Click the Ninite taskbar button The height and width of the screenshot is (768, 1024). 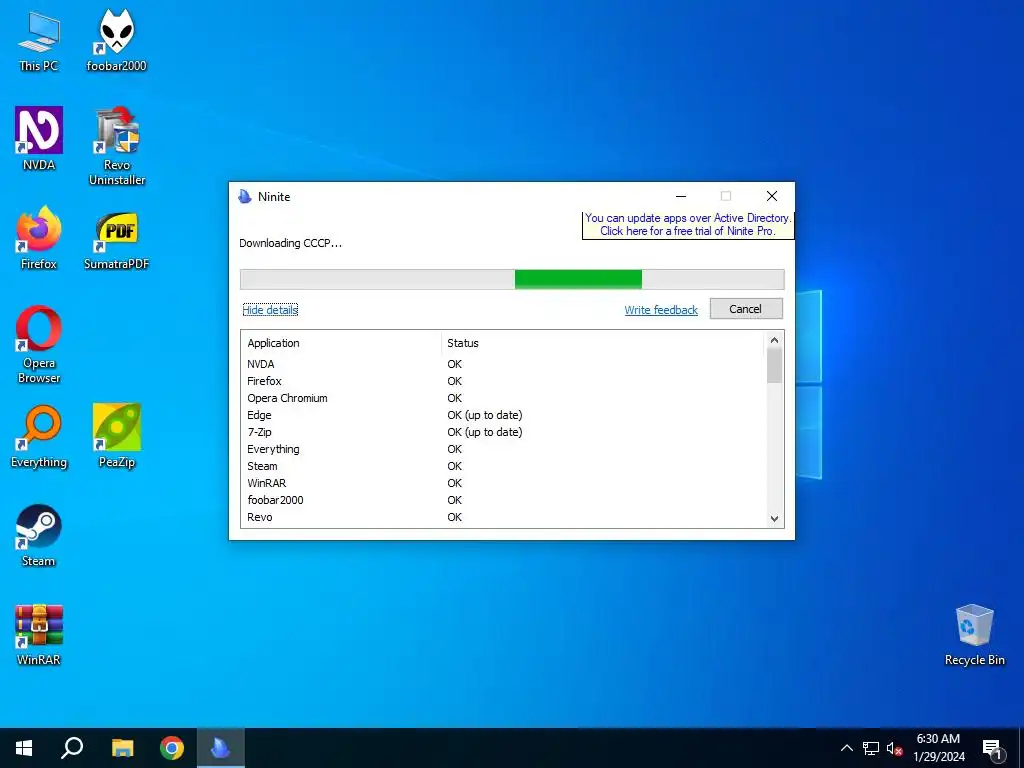click(x=221, y=748)
